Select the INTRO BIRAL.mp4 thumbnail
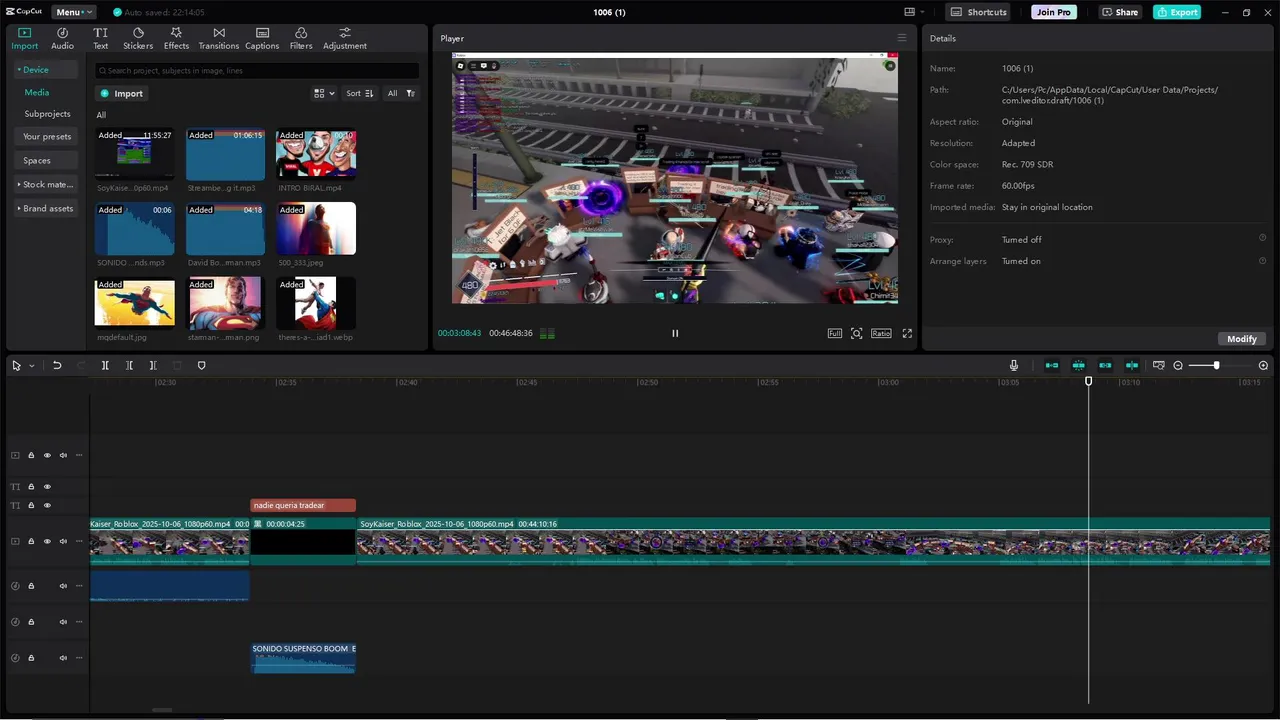The height and width of the screenshot is (720, 1280). point(316,154)
